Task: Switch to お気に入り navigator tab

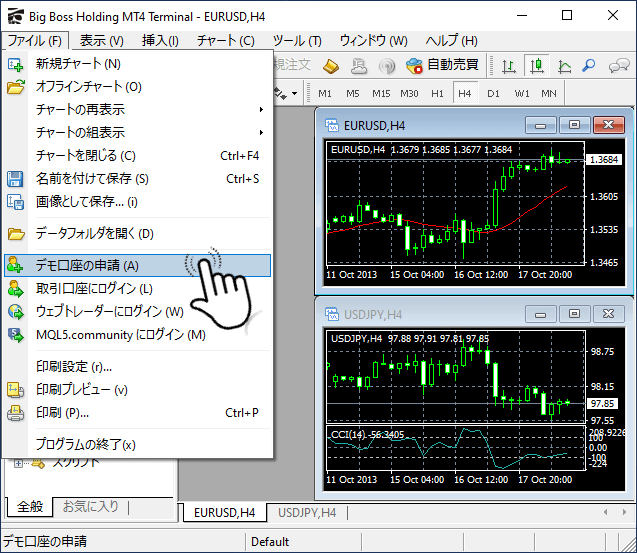Action: [91, 506]
